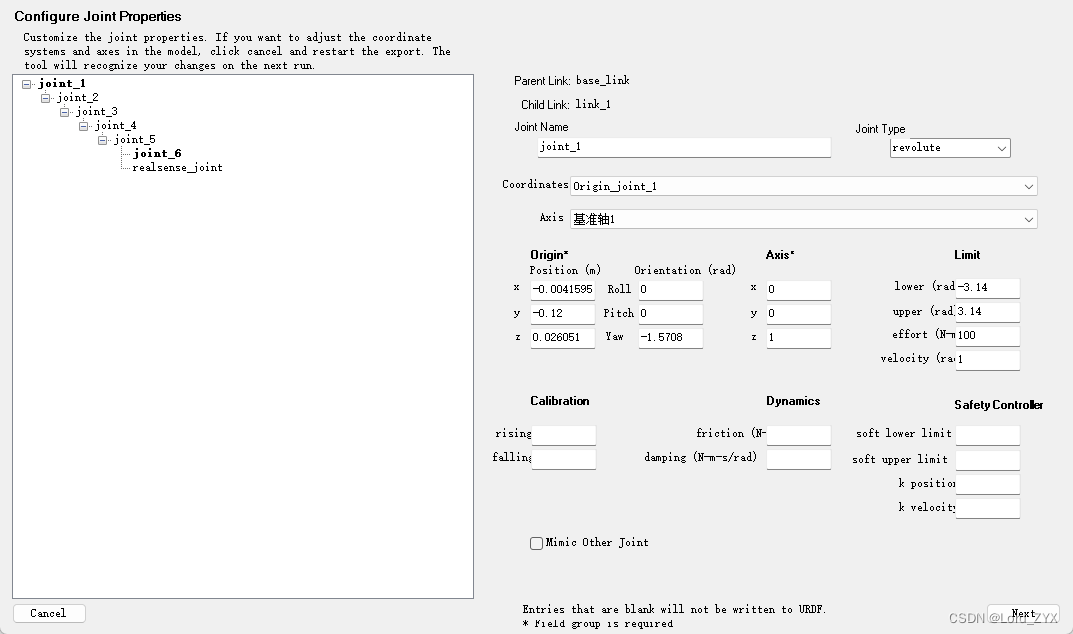
Task: Collapse the joint_5 tree node
Action: click(x=103, y=140)
